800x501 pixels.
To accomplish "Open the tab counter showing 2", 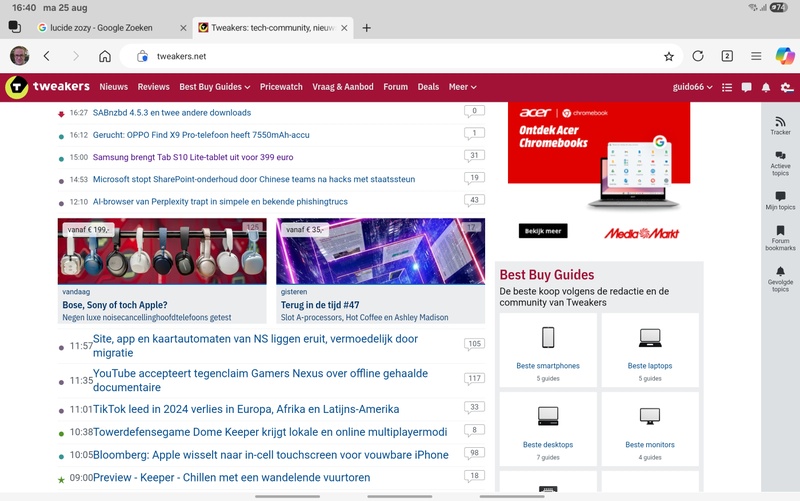I will click(727, 56).
